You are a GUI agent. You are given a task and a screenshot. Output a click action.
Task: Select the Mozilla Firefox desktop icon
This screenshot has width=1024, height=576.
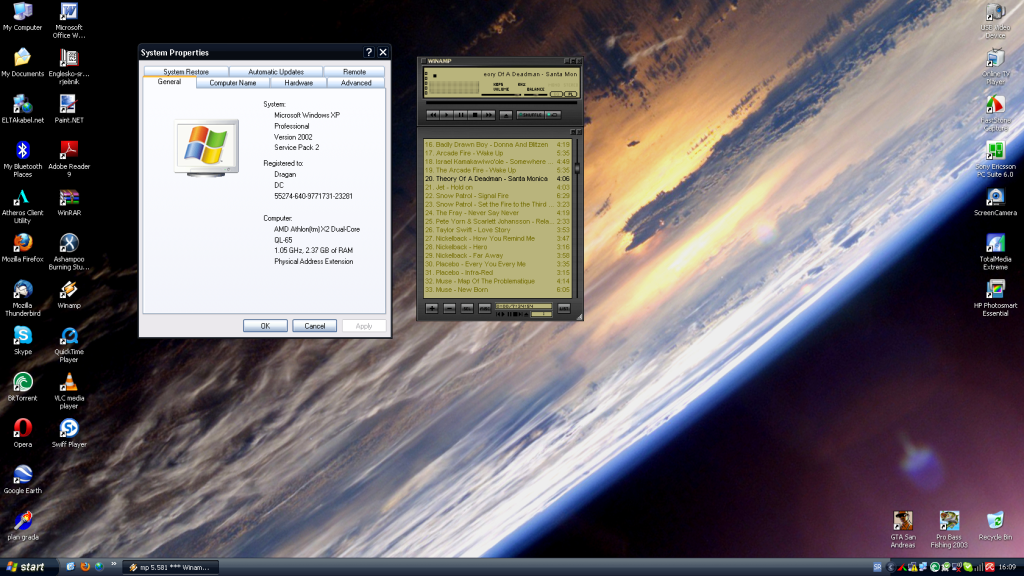[x=22, y=248]
